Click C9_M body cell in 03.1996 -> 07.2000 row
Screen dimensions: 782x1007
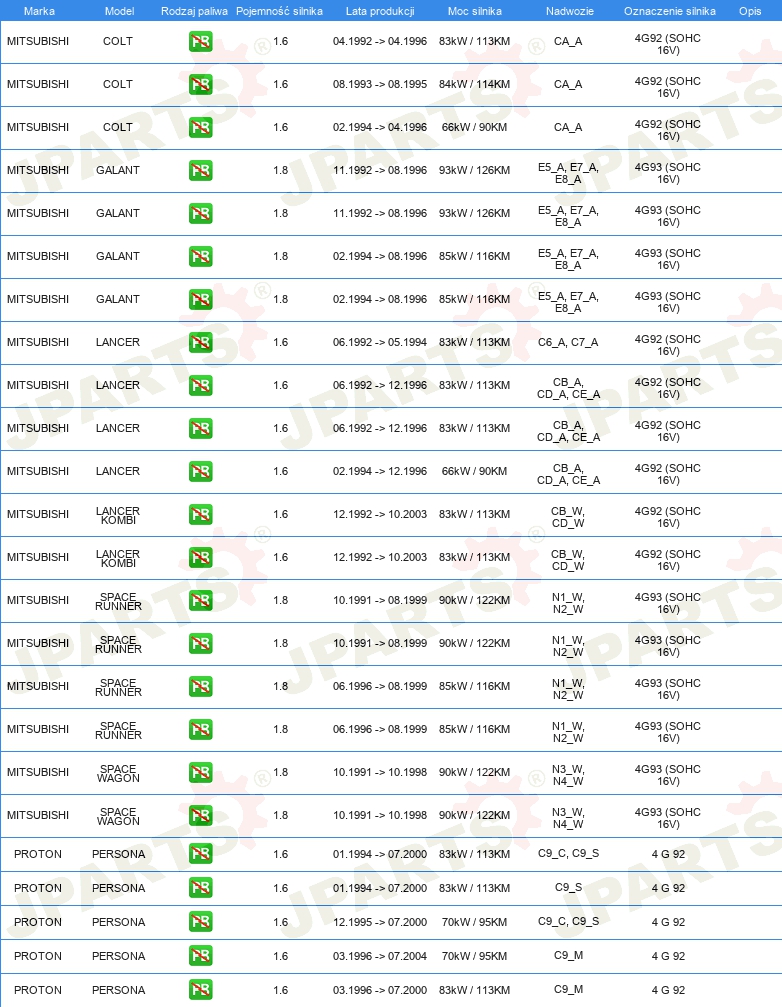(x=569, y=990)
